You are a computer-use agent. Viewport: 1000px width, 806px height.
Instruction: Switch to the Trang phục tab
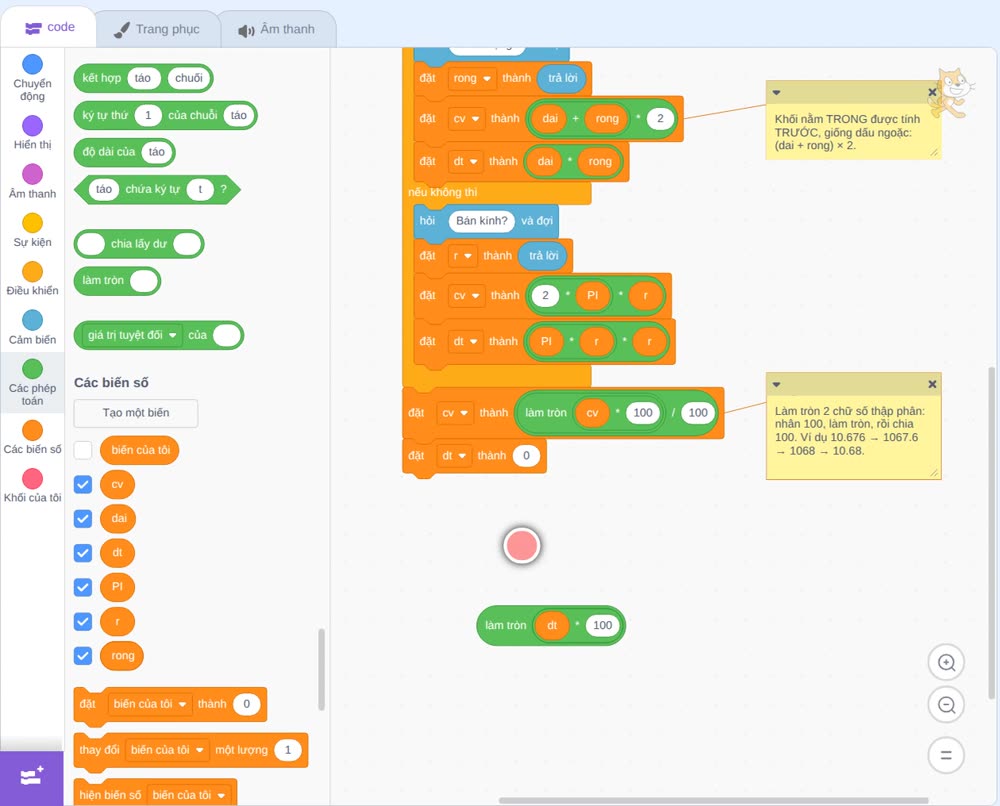tap(157, 29)
